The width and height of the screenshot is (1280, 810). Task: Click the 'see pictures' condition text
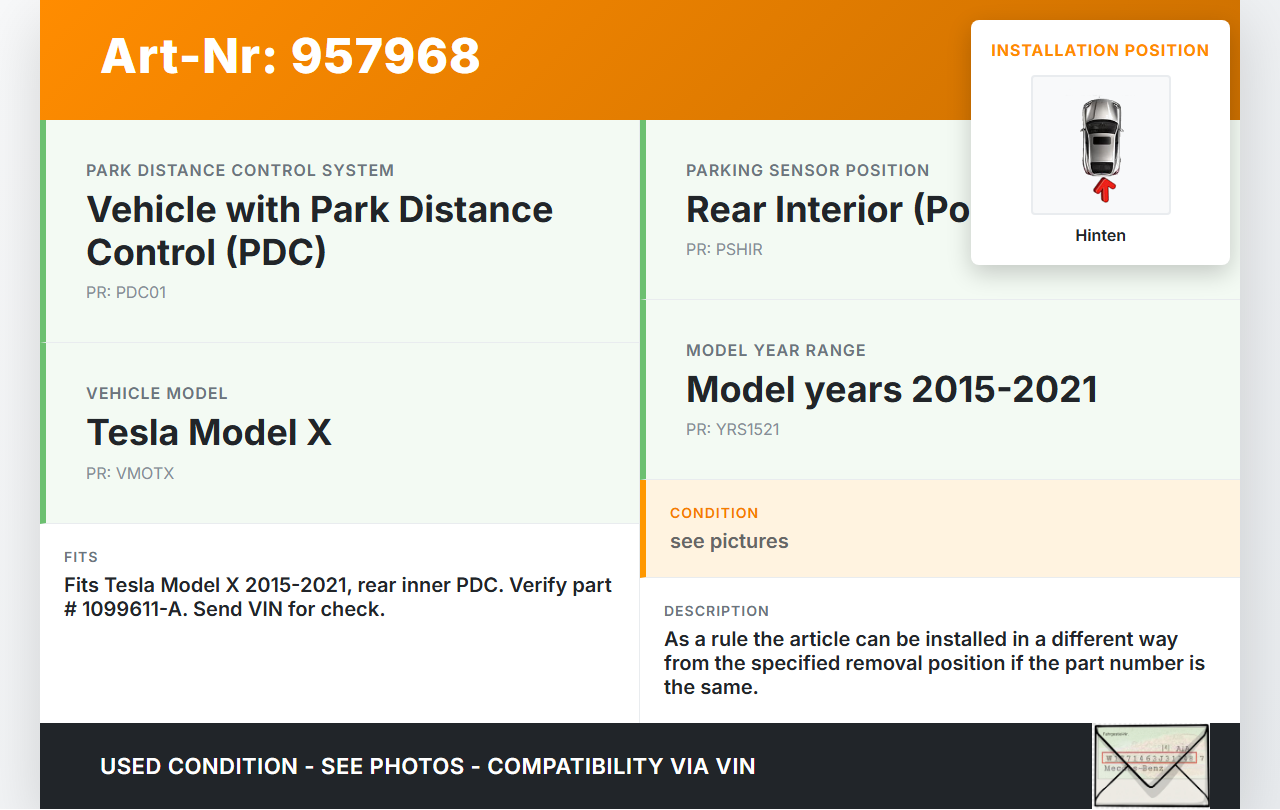729,541
